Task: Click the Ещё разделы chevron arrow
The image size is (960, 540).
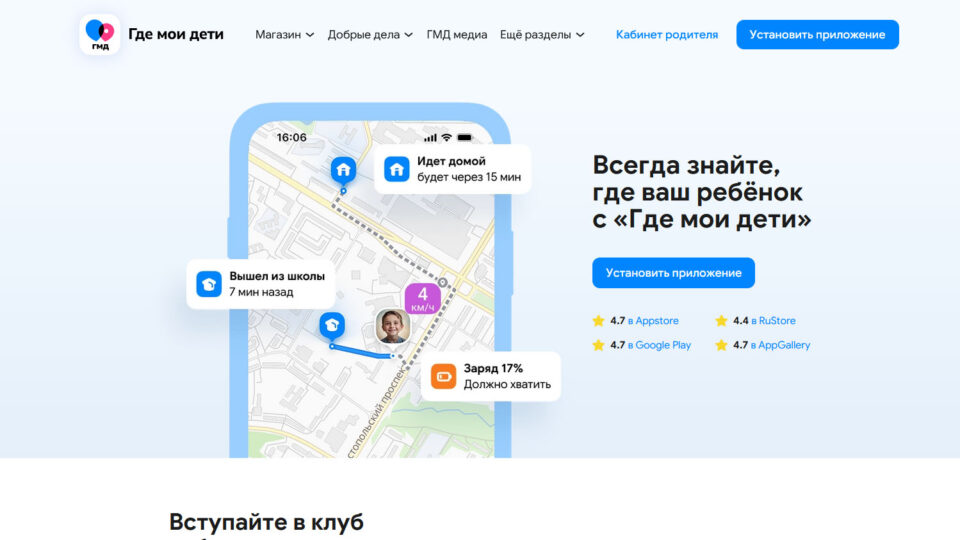Action: tap(580, 35)
